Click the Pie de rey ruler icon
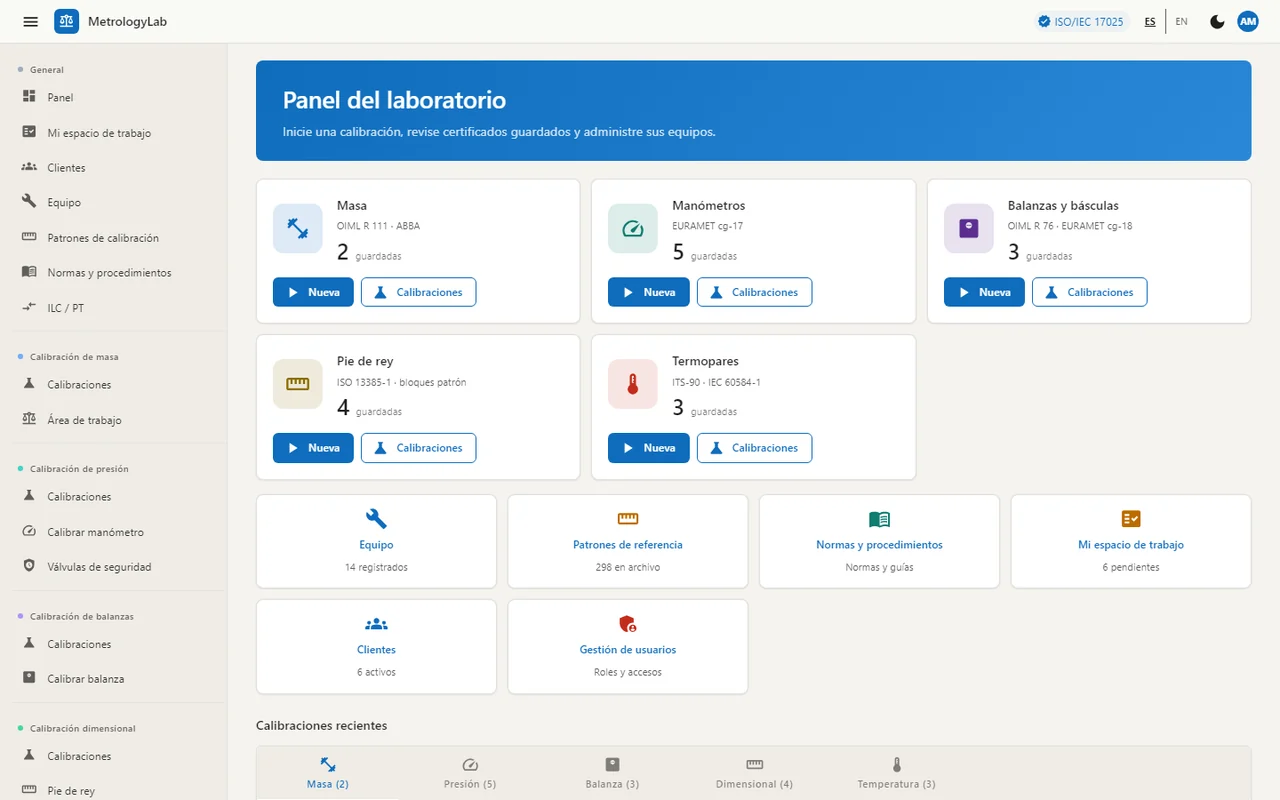Viewport: 1280px width, 800px height. click(x=298, y=384)
